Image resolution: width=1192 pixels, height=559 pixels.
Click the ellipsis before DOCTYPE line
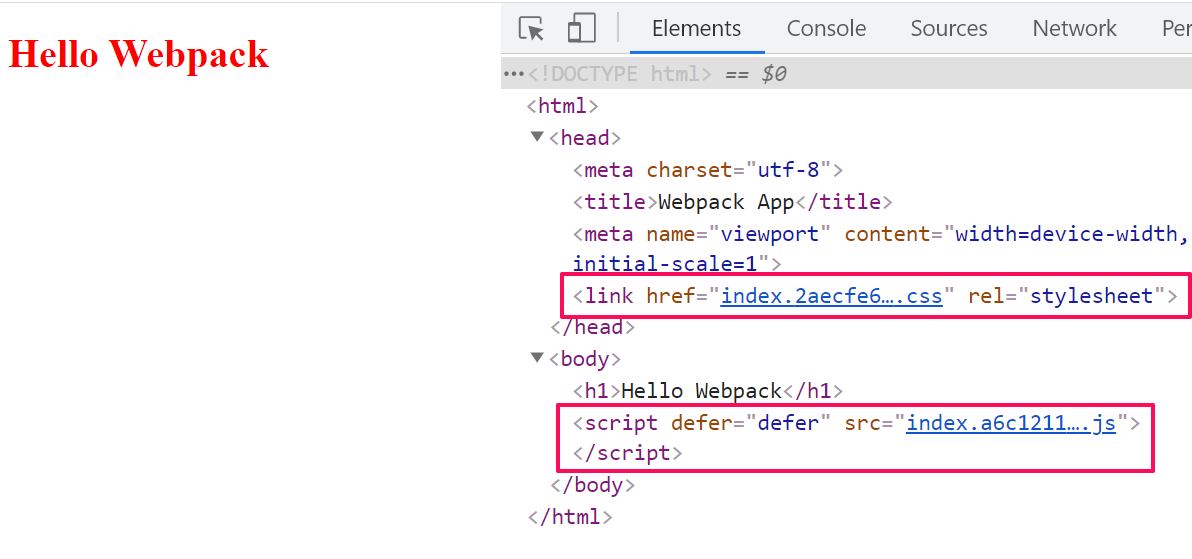click(514, 75)
